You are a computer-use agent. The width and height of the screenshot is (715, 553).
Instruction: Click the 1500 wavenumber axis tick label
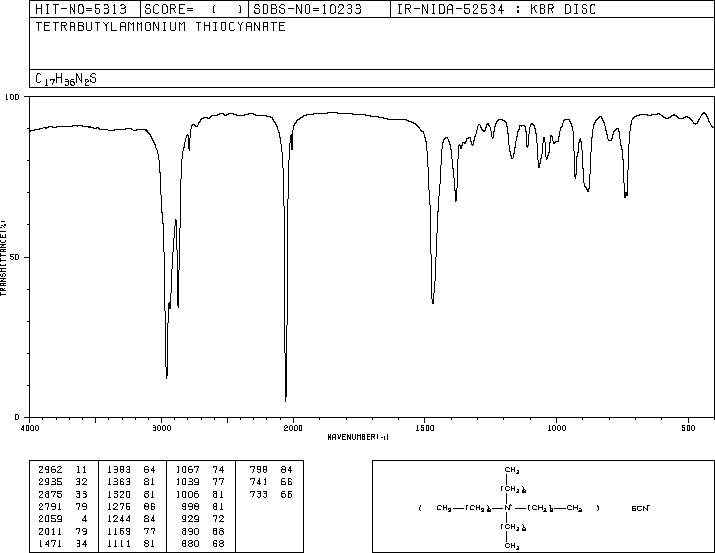(425, 428)
